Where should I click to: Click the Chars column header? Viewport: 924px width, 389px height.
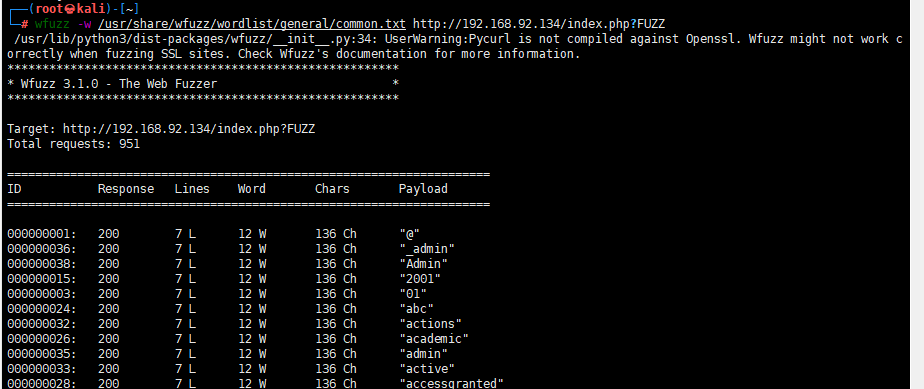pyautogui.click(x=332, y=189)
